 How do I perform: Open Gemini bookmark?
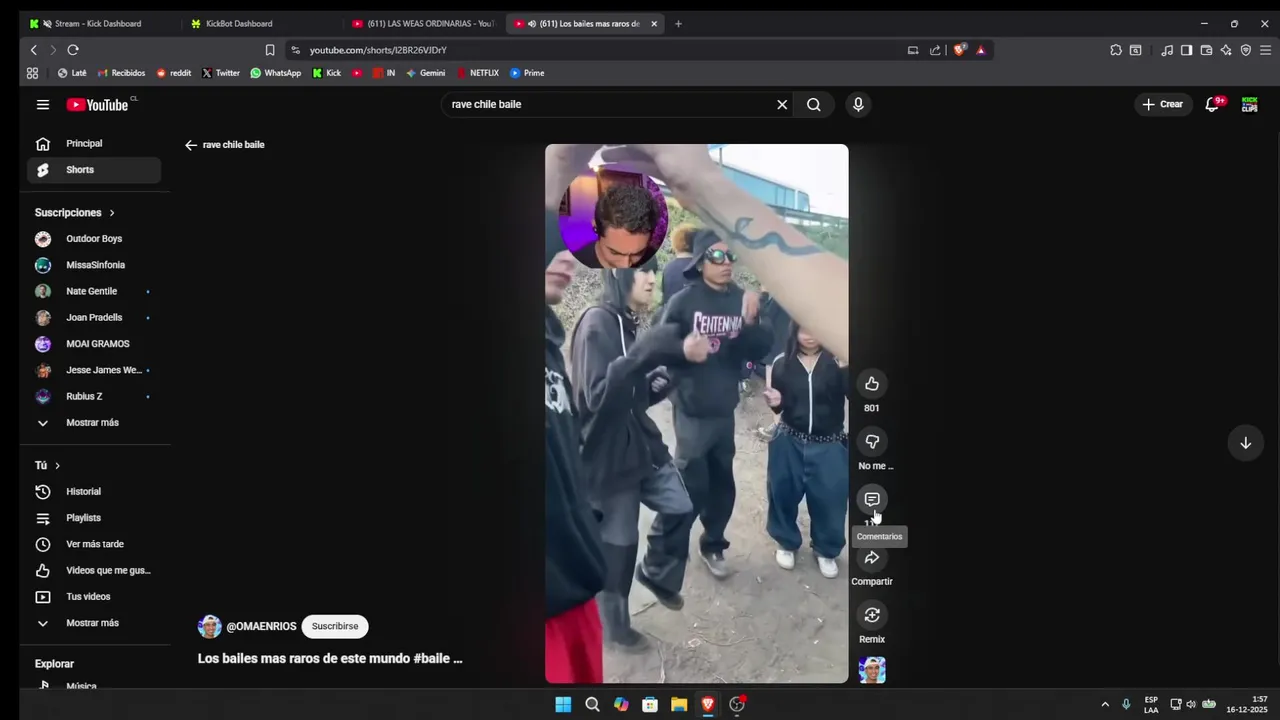pyautogui.click(x=425, y=73)
